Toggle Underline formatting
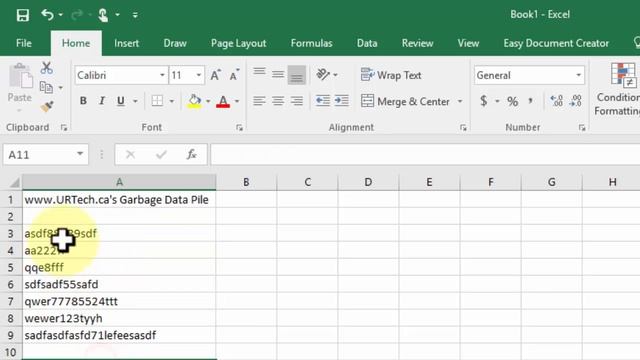 tap(121, 101)
